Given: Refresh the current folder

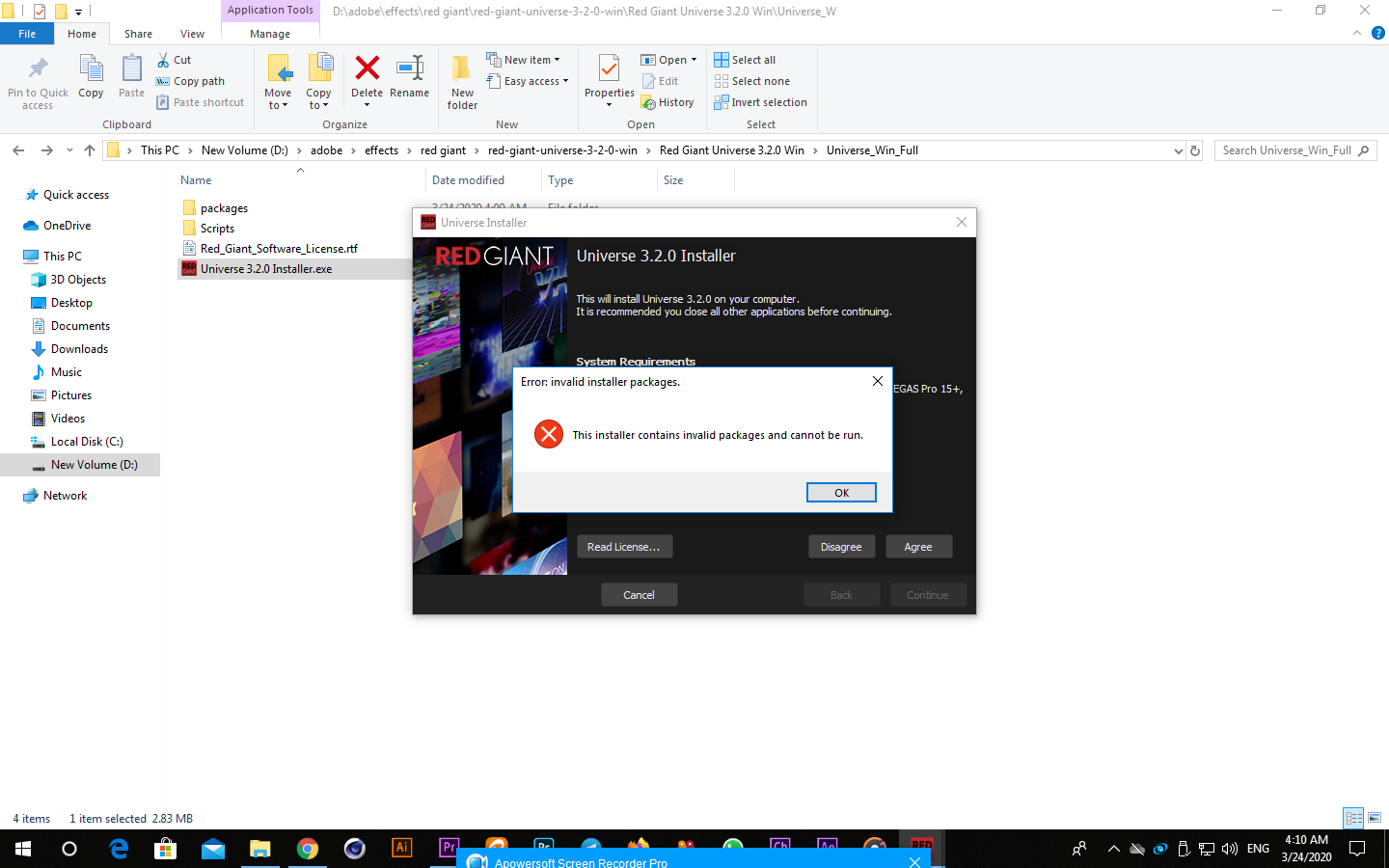Looking at the screenshot, I should pos(1195,150).
